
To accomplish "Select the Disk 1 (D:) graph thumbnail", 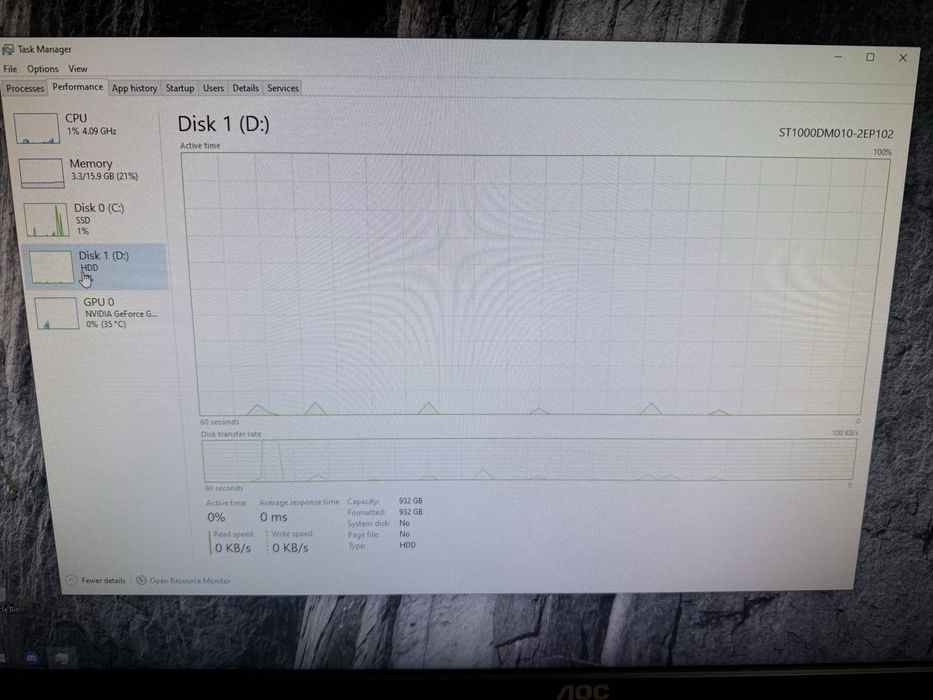I will point(52,267).
